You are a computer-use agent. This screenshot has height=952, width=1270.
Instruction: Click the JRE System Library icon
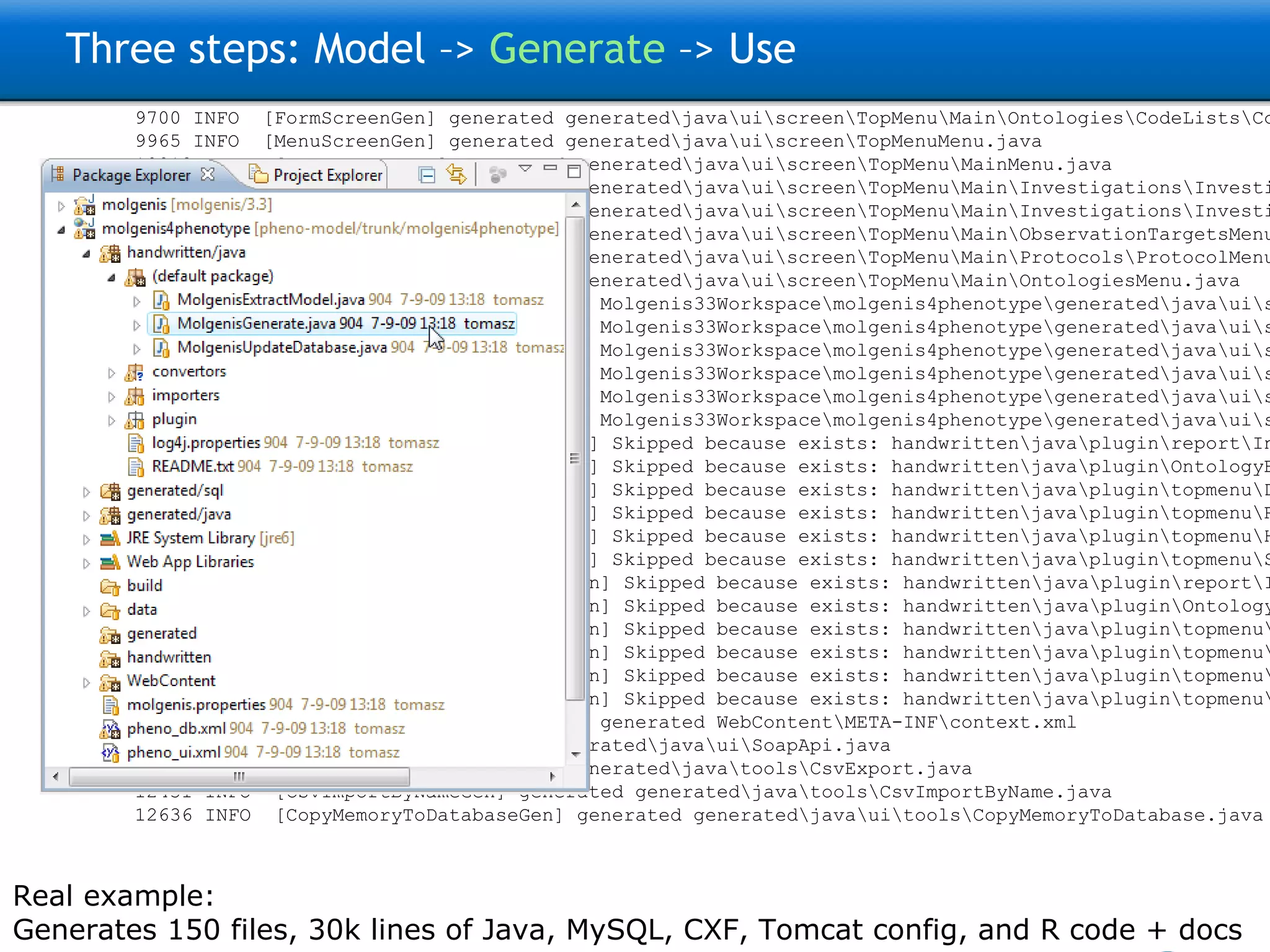tap(110, 539)
